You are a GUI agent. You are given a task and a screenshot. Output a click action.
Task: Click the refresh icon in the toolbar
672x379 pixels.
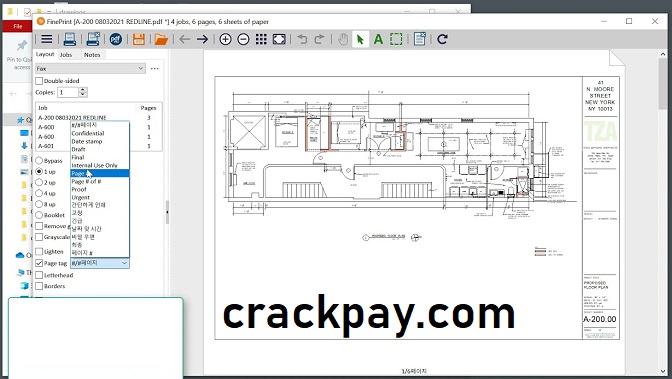(442, 39)
